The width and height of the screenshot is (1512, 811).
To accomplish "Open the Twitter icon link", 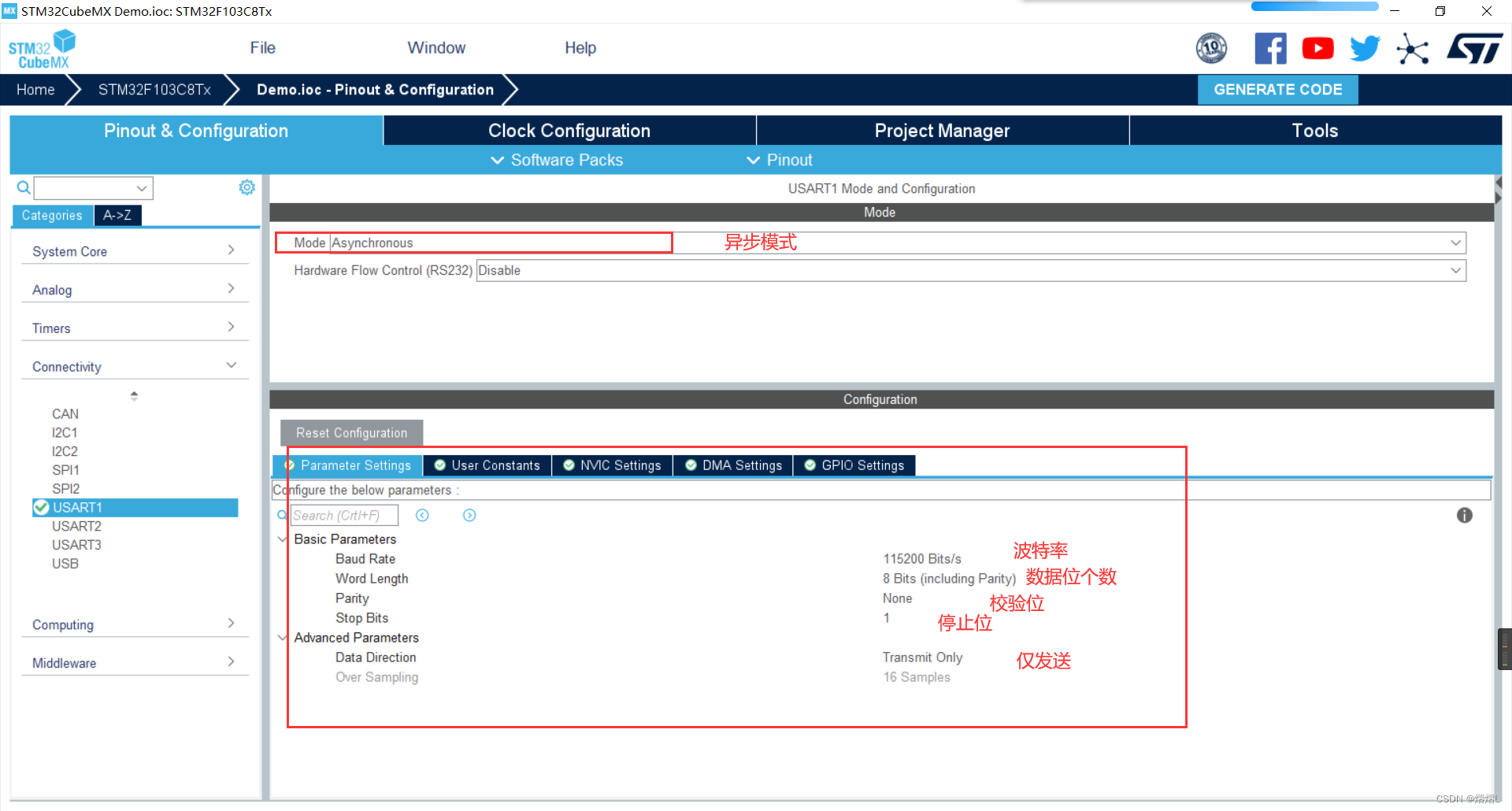I will (x=1365, y=48).
